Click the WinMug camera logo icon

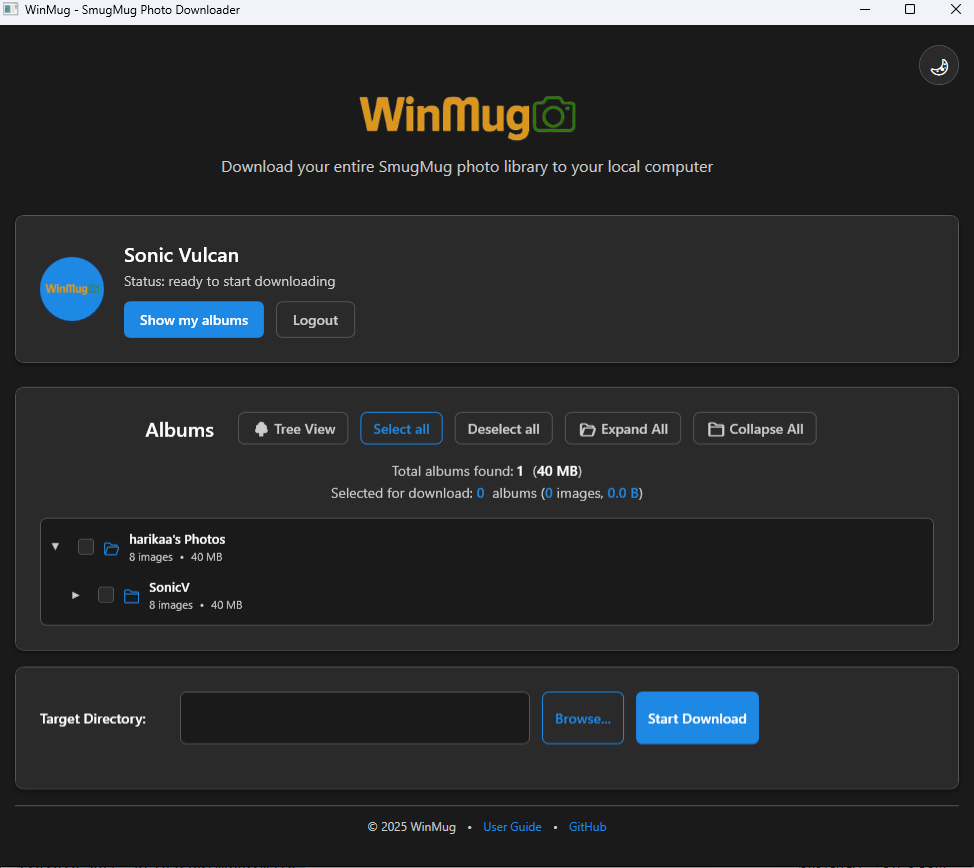[556, 115]
